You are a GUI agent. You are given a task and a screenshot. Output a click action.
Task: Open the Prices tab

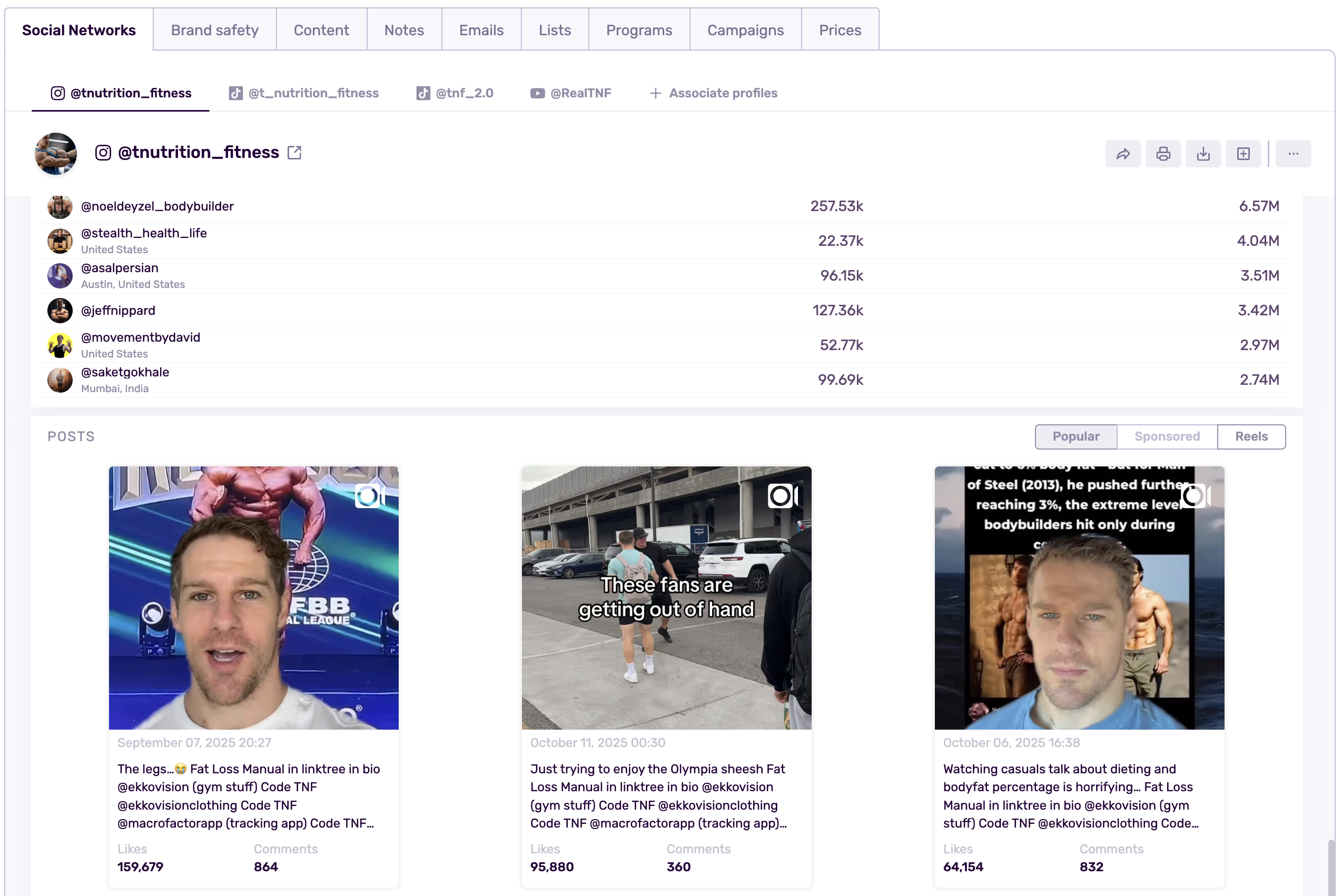pos(839,29)
